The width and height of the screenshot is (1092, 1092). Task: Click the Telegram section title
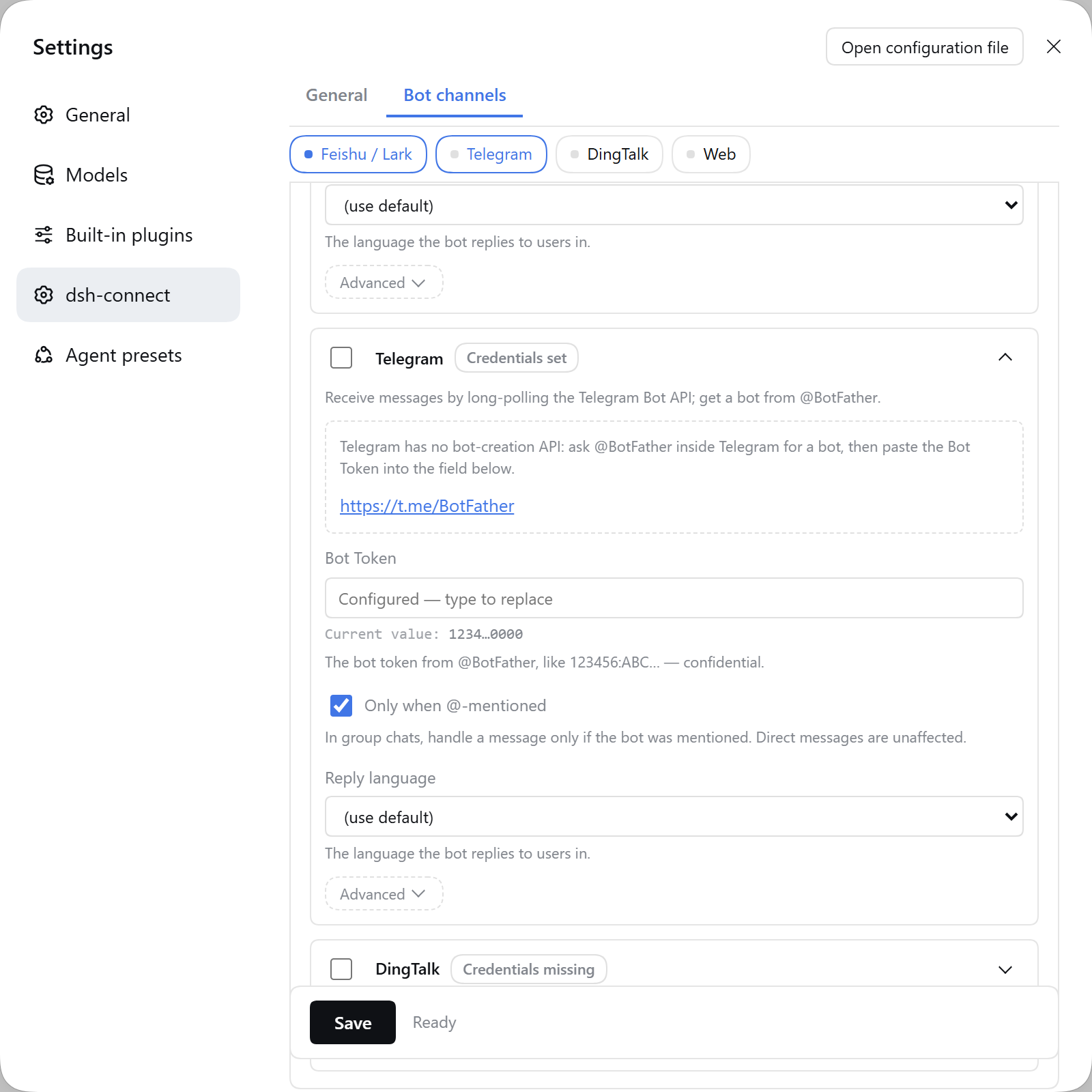pyautogui.click(x=409, y=358)
